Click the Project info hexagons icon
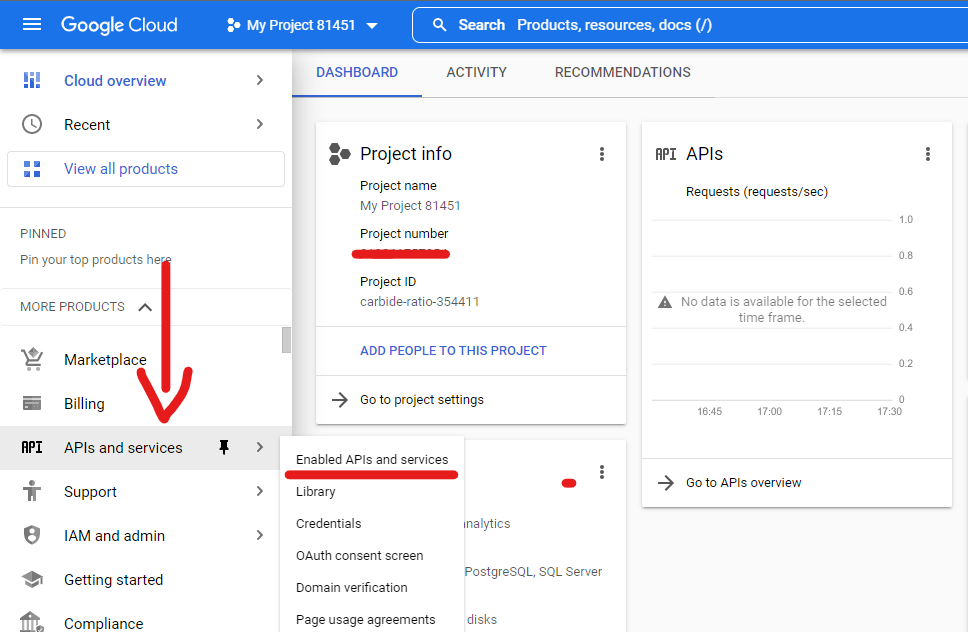This screenshot has height=632, width=968. point(339,154)
